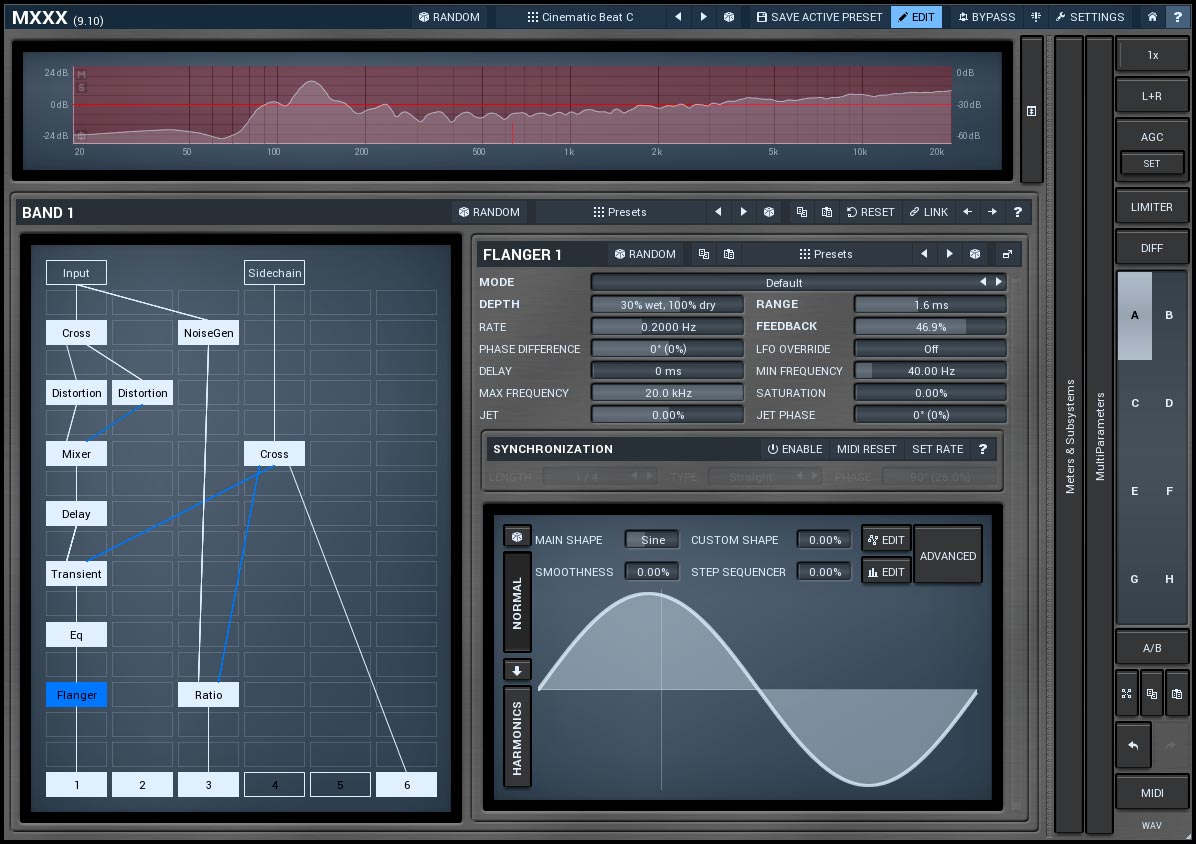Open the MODE Default dropdown
The width and height of the screenshot is (1196, 844).
click(784, 283)
